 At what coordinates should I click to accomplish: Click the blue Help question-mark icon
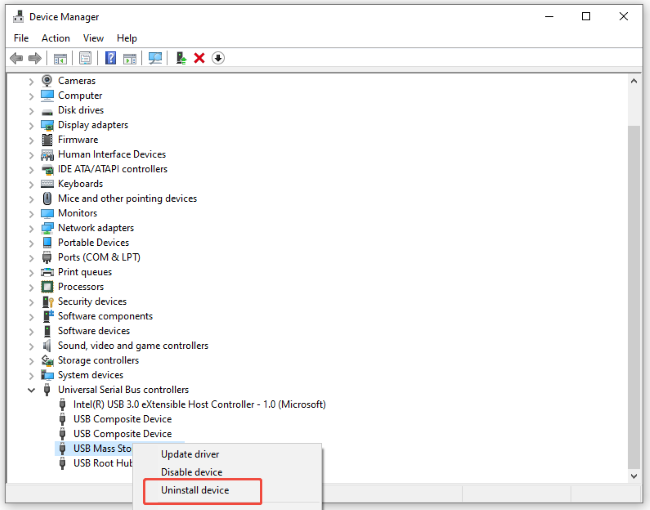tap(110, 58)
